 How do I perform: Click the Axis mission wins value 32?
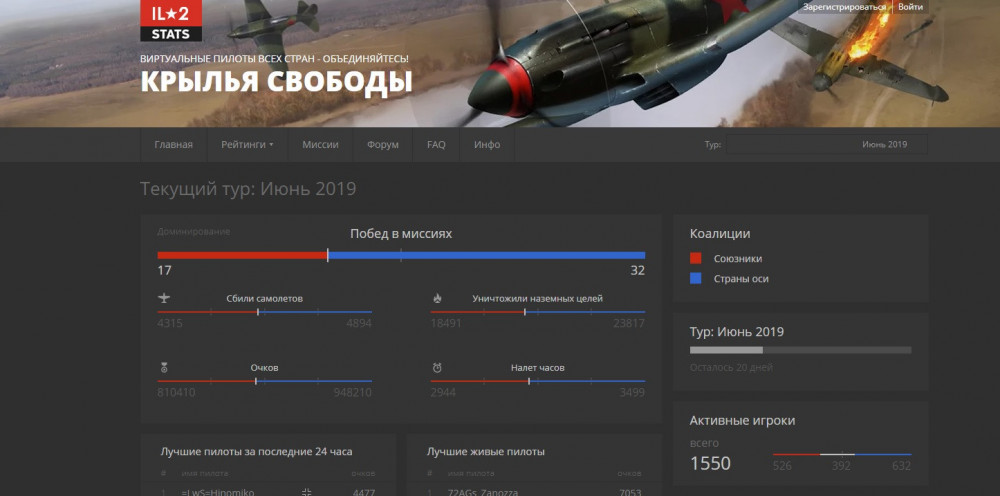pos(638,270)
